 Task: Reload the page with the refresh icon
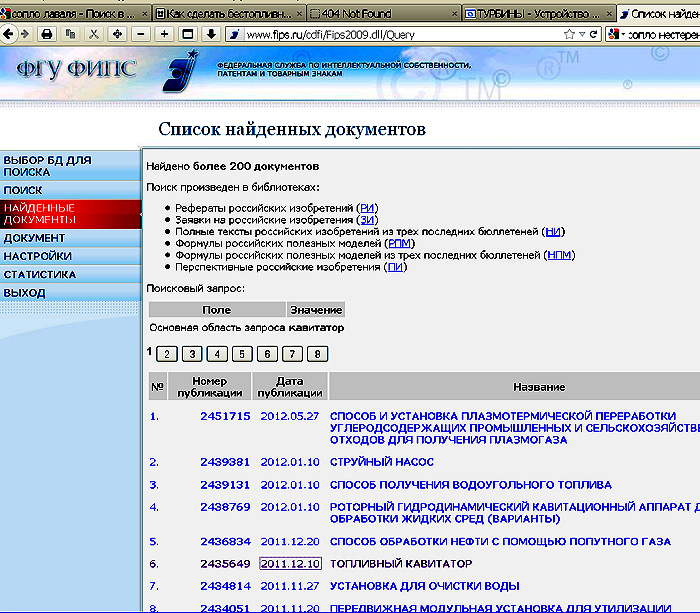coord(593,34)
